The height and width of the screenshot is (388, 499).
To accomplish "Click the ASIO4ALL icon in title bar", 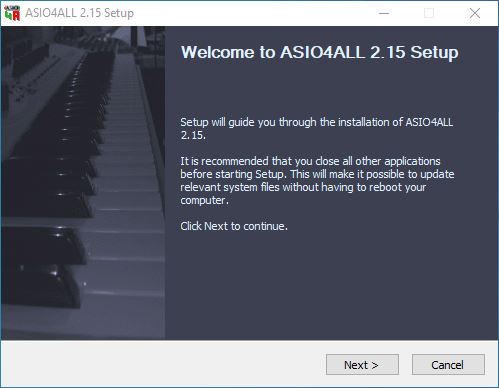I will pos(12,13).
